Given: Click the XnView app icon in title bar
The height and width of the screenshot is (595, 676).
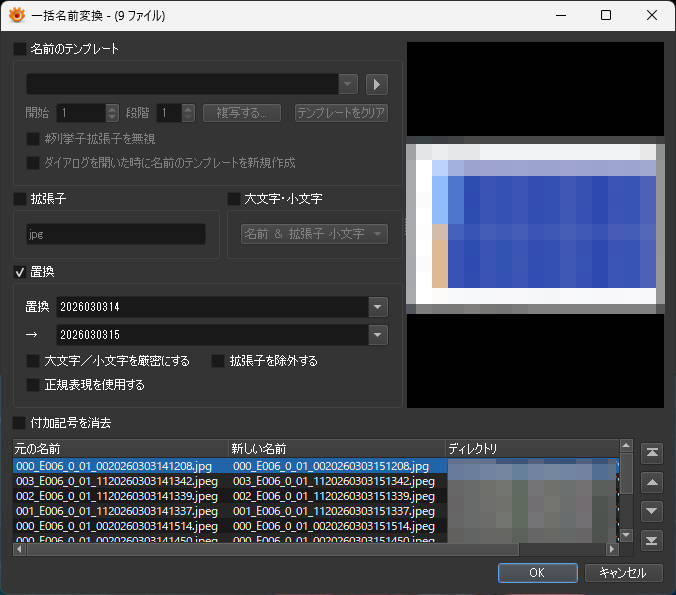Looking at the screenshot, I should 16,16.
